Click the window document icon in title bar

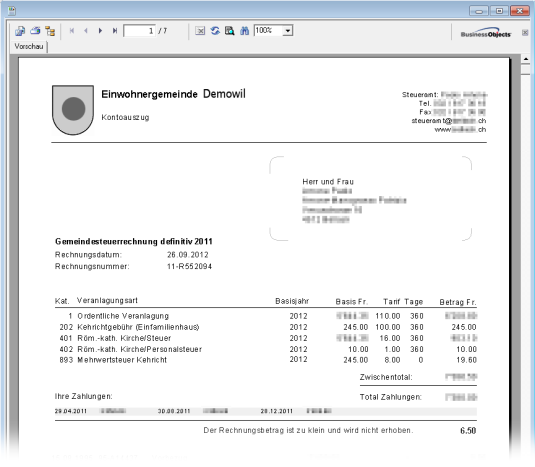(x=12, y=11)
